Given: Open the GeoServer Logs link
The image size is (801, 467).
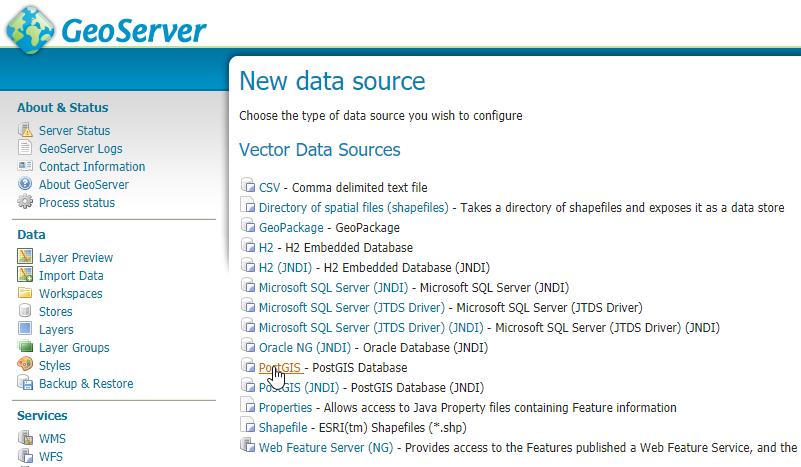Looking at the screenshot, I should [81, 149].
